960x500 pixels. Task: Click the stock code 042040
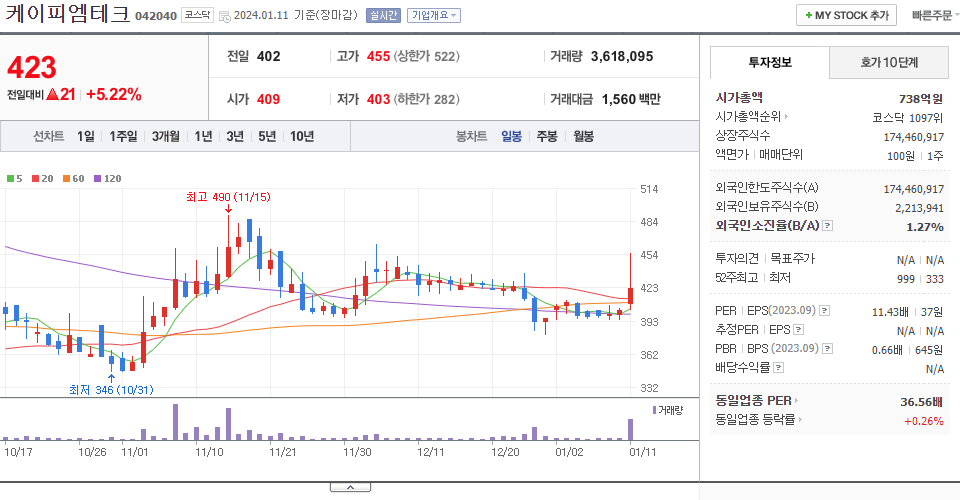(x=156, y=16)
